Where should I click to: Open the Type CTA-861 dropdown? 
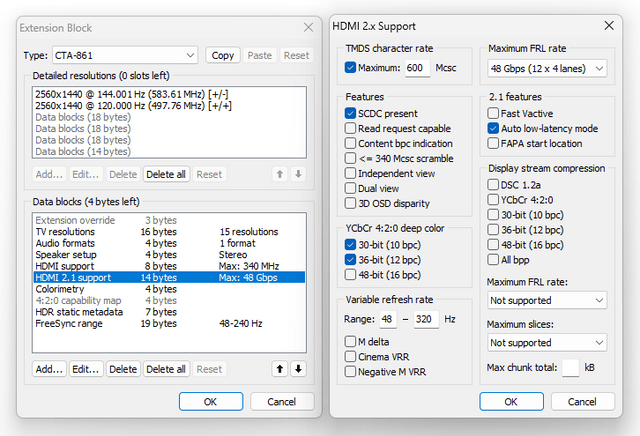click(x=125, y=55)
